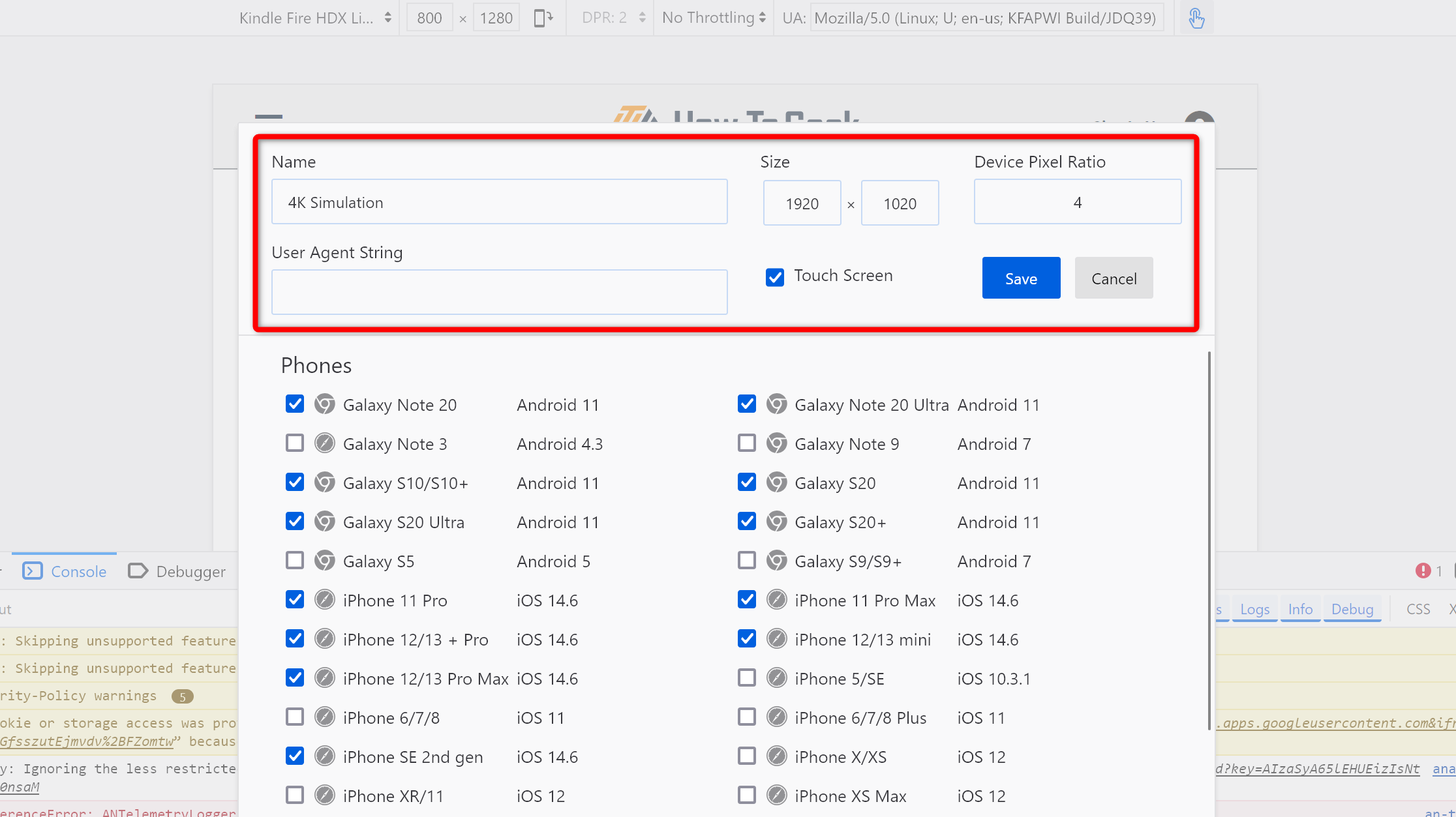Click Chrome icon beside Galaxy Note 20
This screenshot has height=817, width=1456.
(x=325, y=404)
